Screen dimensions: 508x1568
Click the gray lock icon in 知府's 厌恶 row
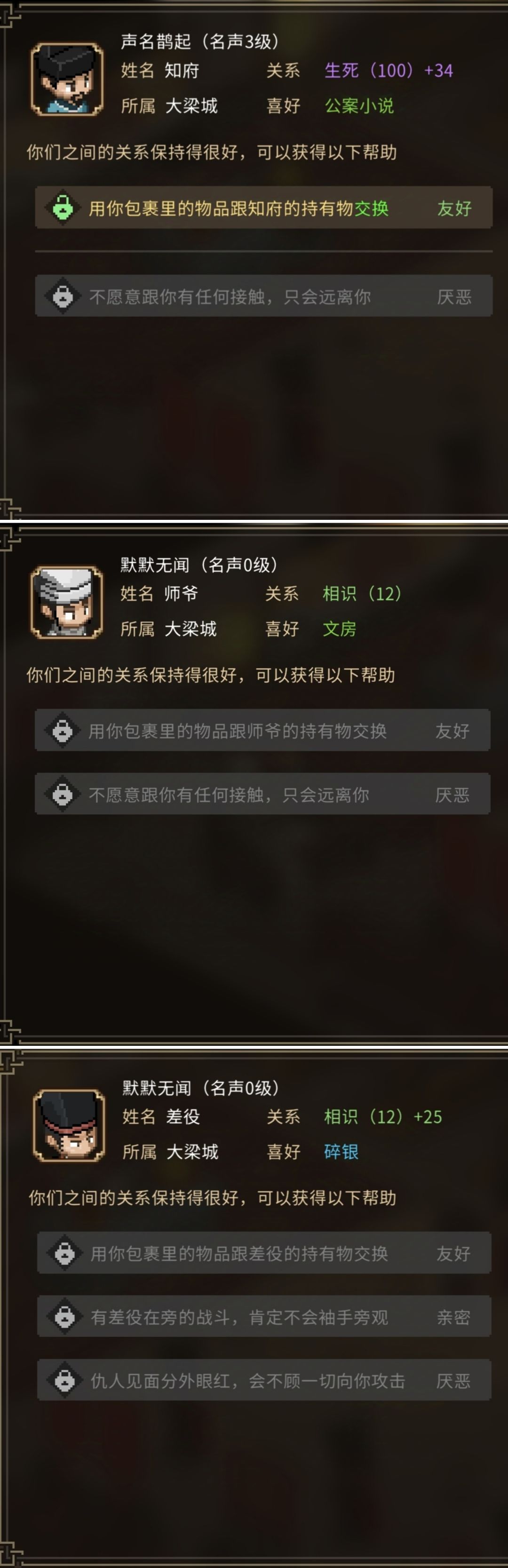[x=63, y=296]
